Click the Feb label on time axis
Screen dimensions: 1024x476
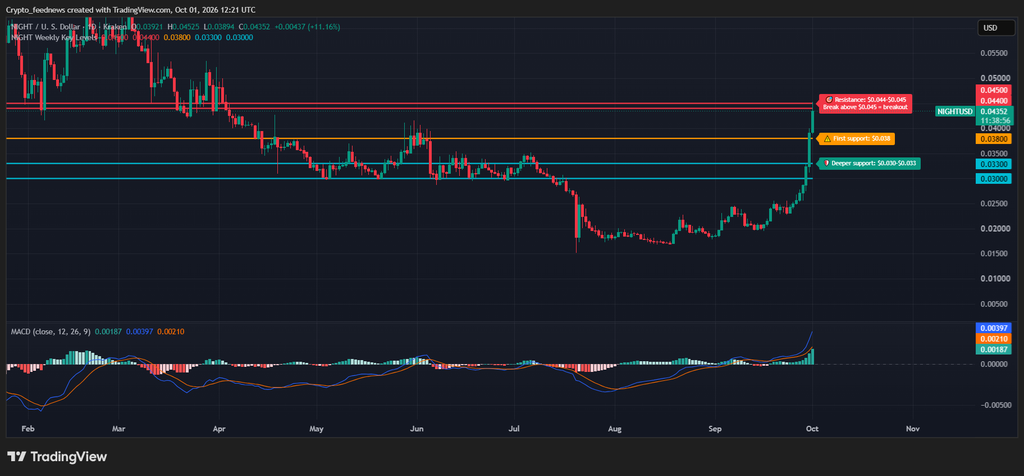click(x=27, y=429)
